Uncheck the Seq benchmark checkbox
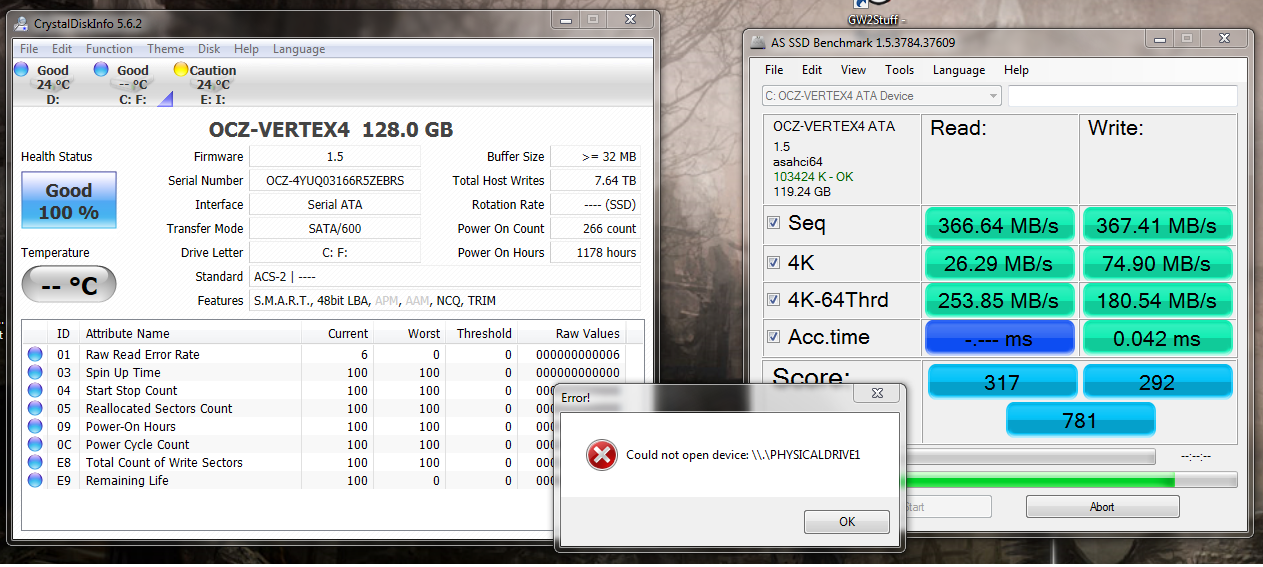 click(773, 223)
